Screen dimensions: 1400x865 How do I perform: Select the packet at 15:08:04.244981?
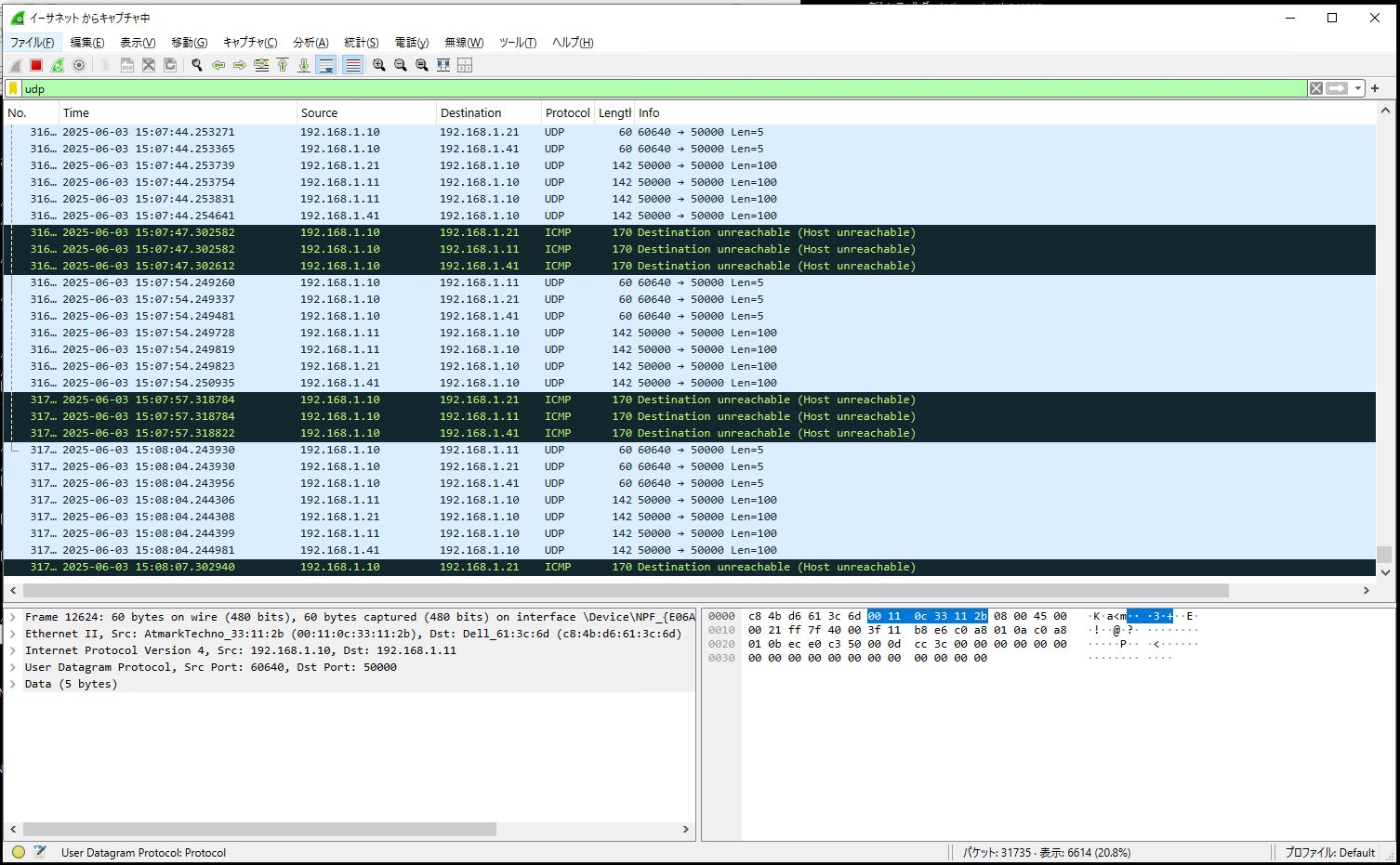pyautogui.click(x=689, y=550)
